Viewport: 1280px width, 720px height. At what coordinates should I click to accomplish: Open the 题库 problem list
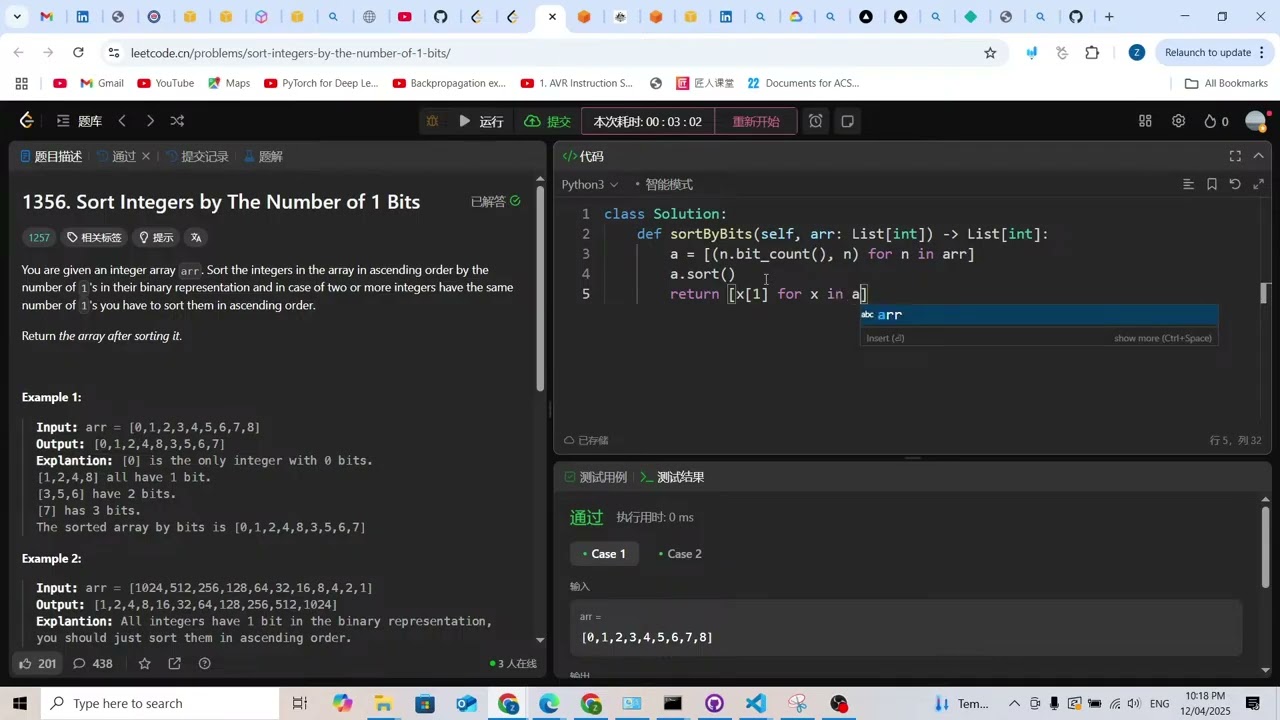[80, 121]
